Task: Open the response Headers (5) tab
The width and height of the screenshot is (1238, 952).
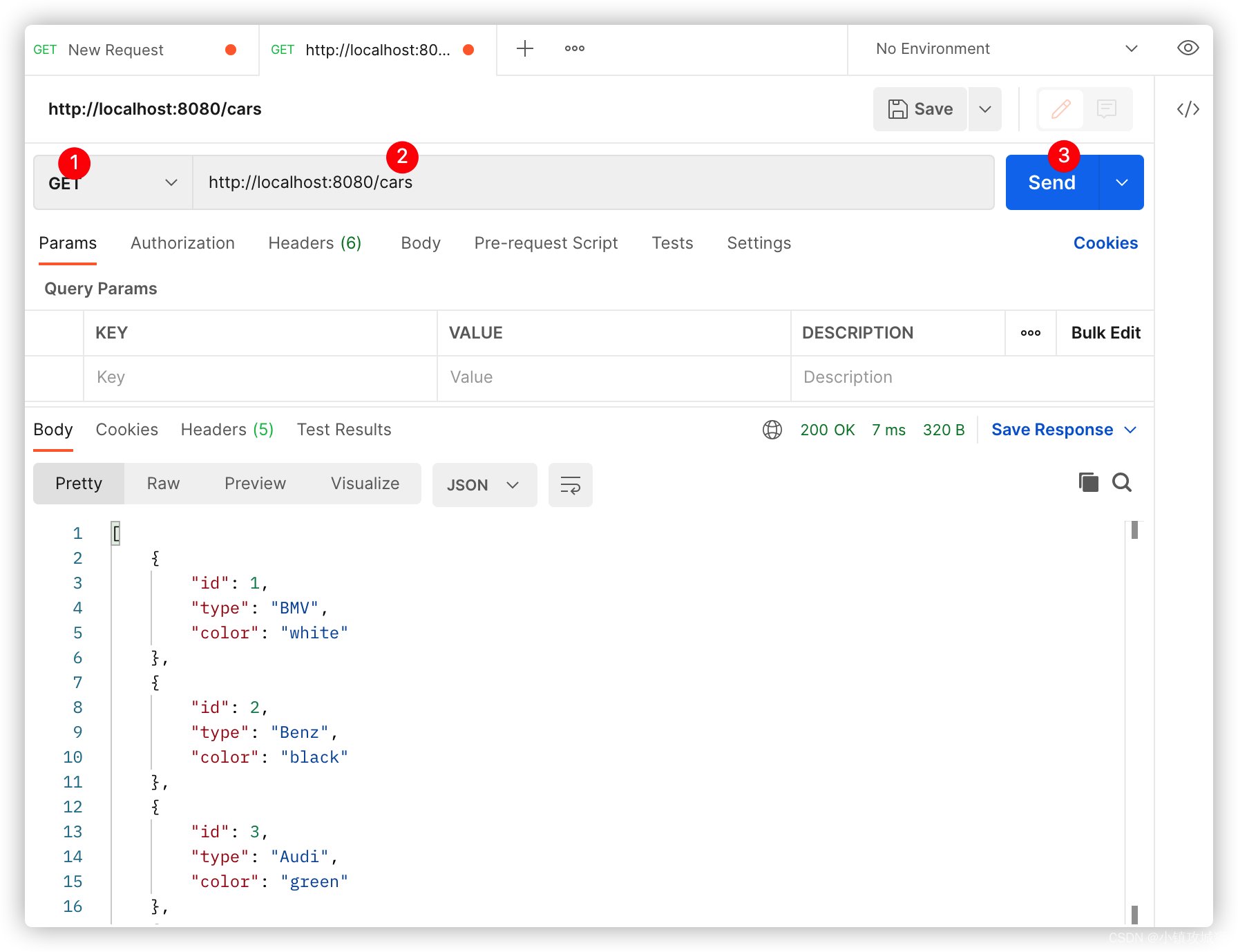Action: [x=227, y=430]
